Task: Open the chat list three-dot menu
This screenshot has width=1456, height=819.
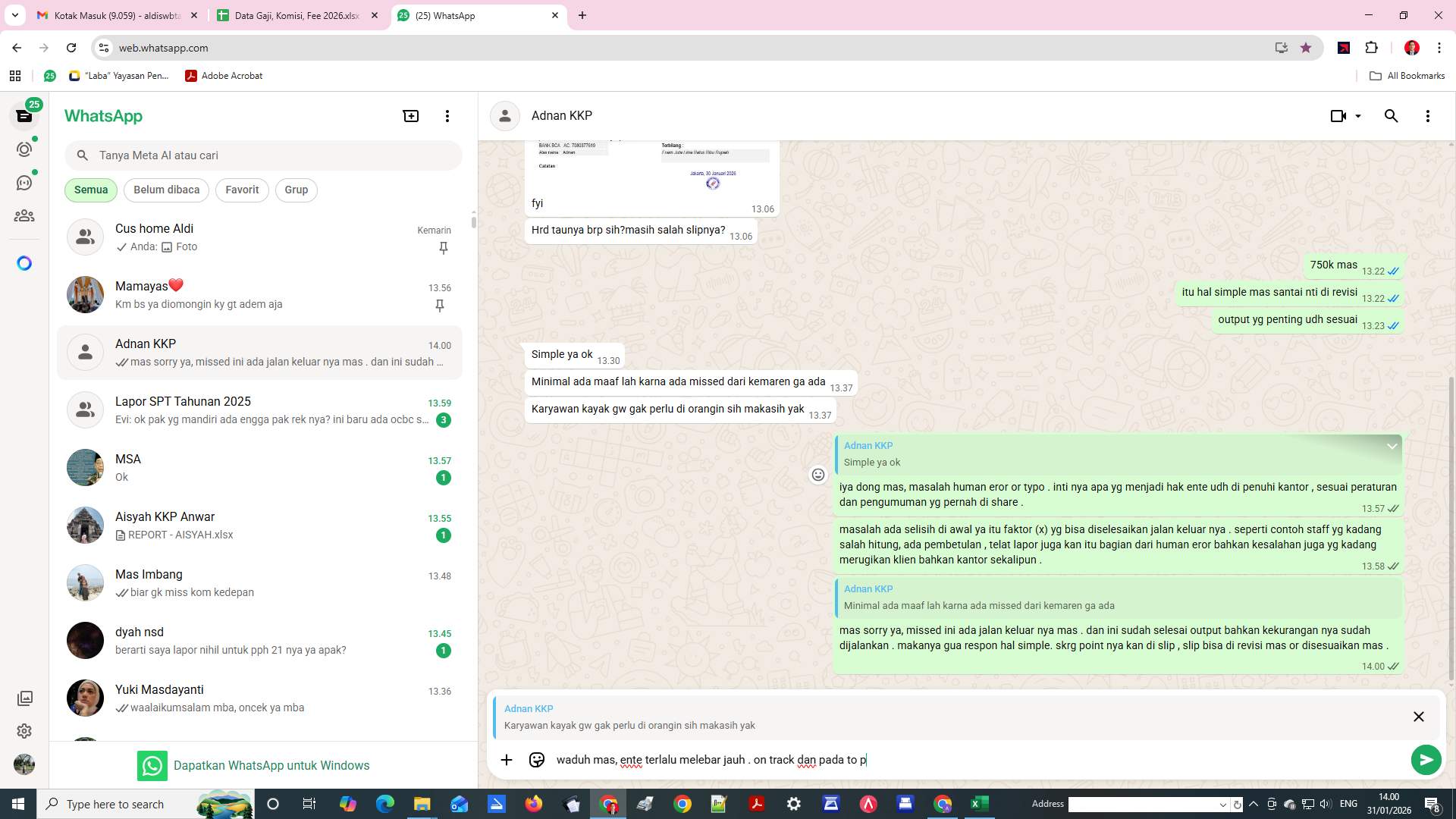Action: pos(447,115)
